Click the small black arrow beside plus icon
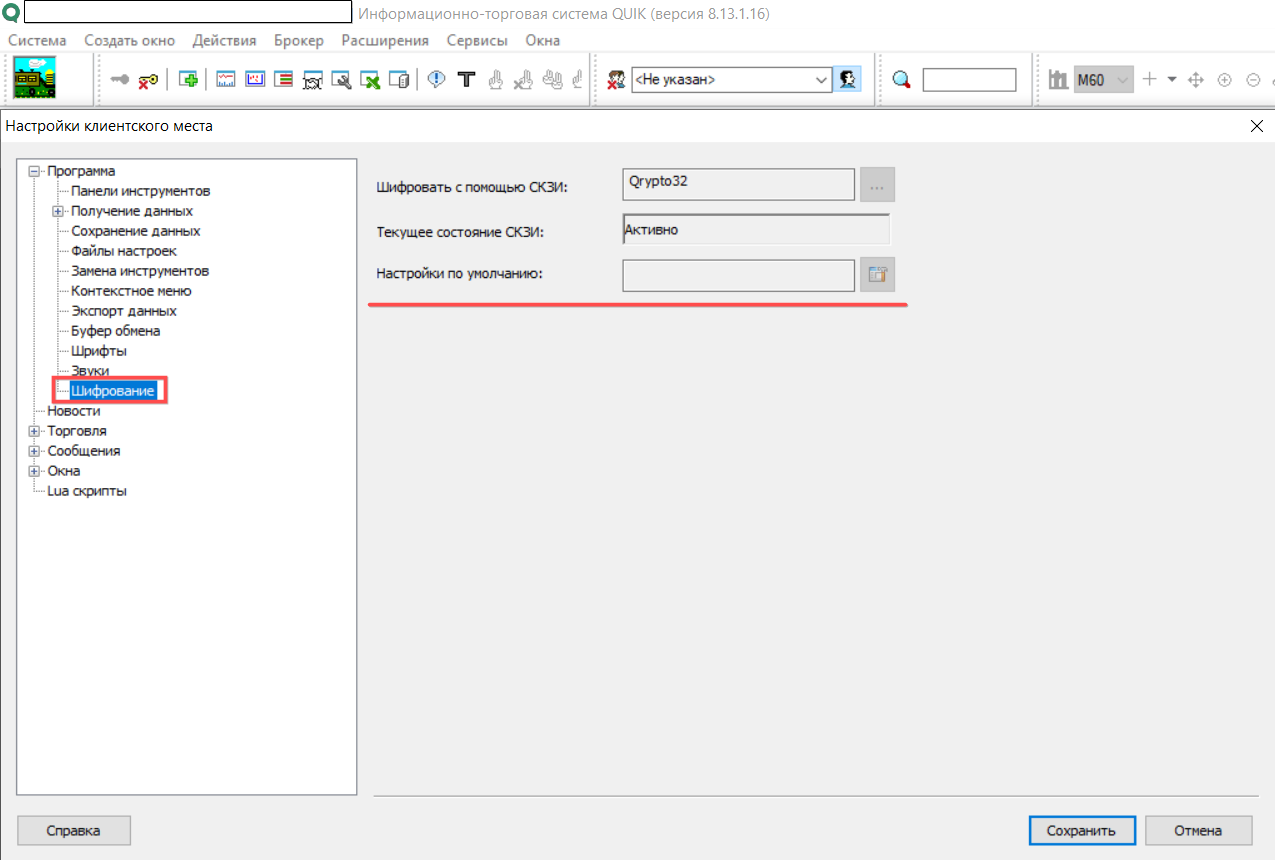Image resolution: width=1275 pixels, height=860 pixels. 1172,79
